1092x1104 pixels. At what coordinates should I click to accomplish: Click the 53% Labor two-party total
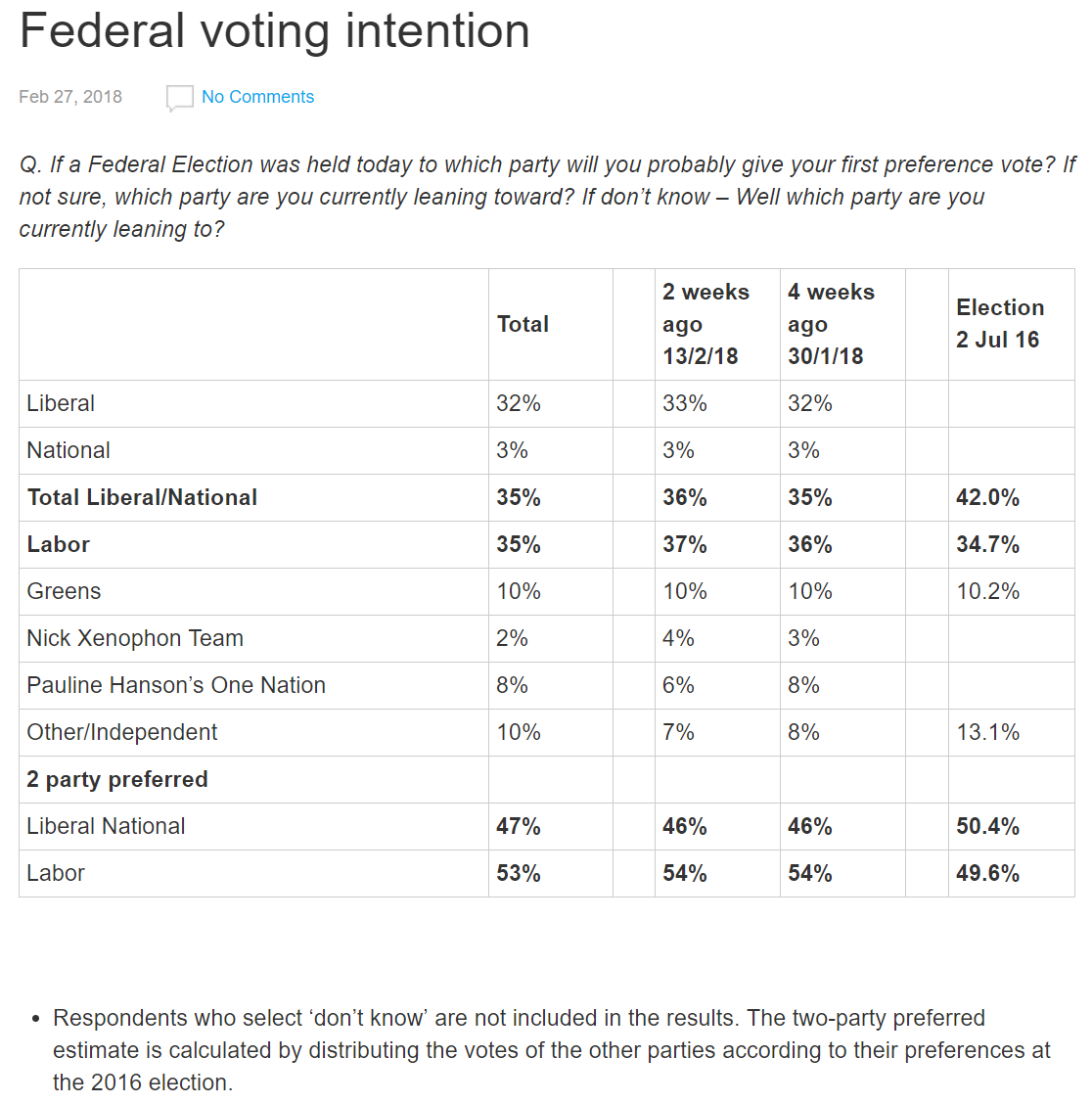519,873
